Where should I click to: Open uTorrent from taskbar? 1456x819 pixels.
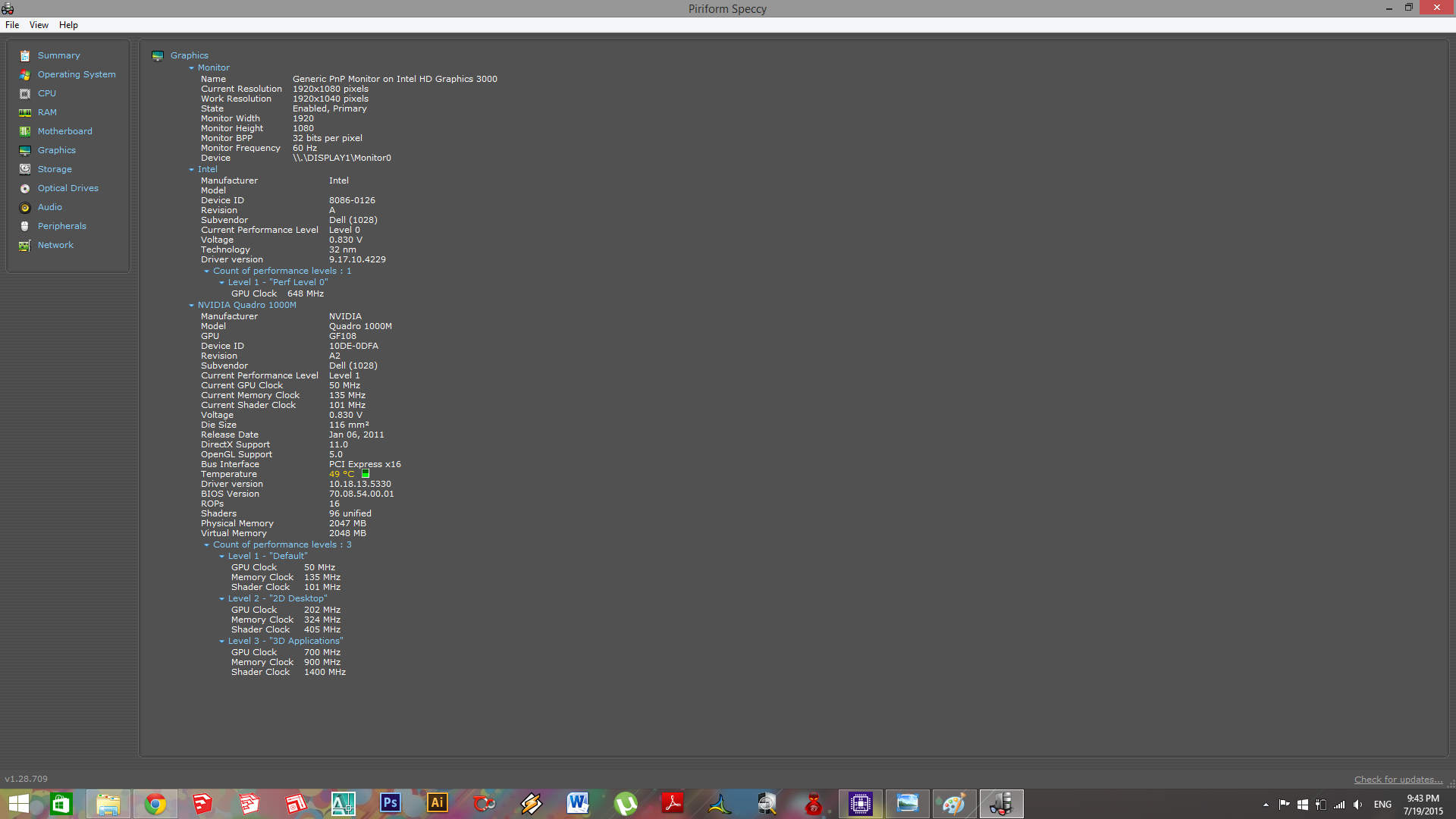click(x=626, y=803)
